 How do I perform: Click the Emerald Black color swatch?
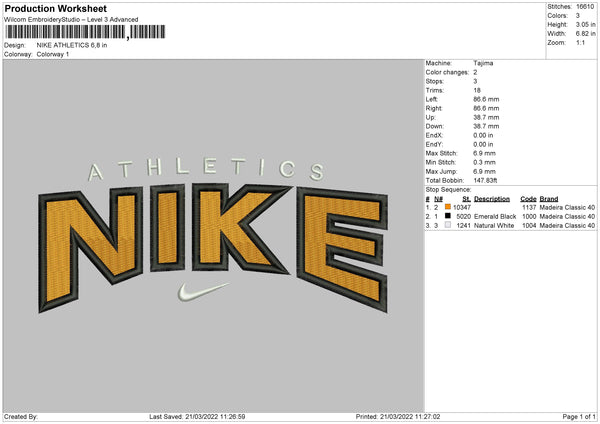point(448,216)
